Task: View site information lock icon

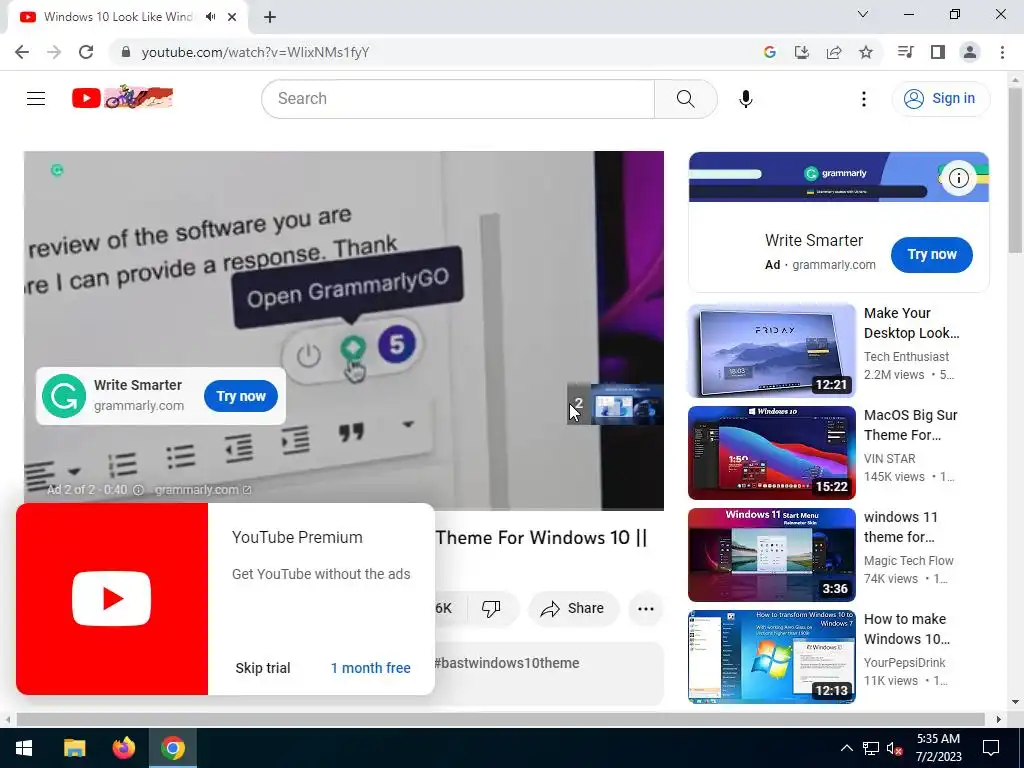Action: (x=127, y=52)
